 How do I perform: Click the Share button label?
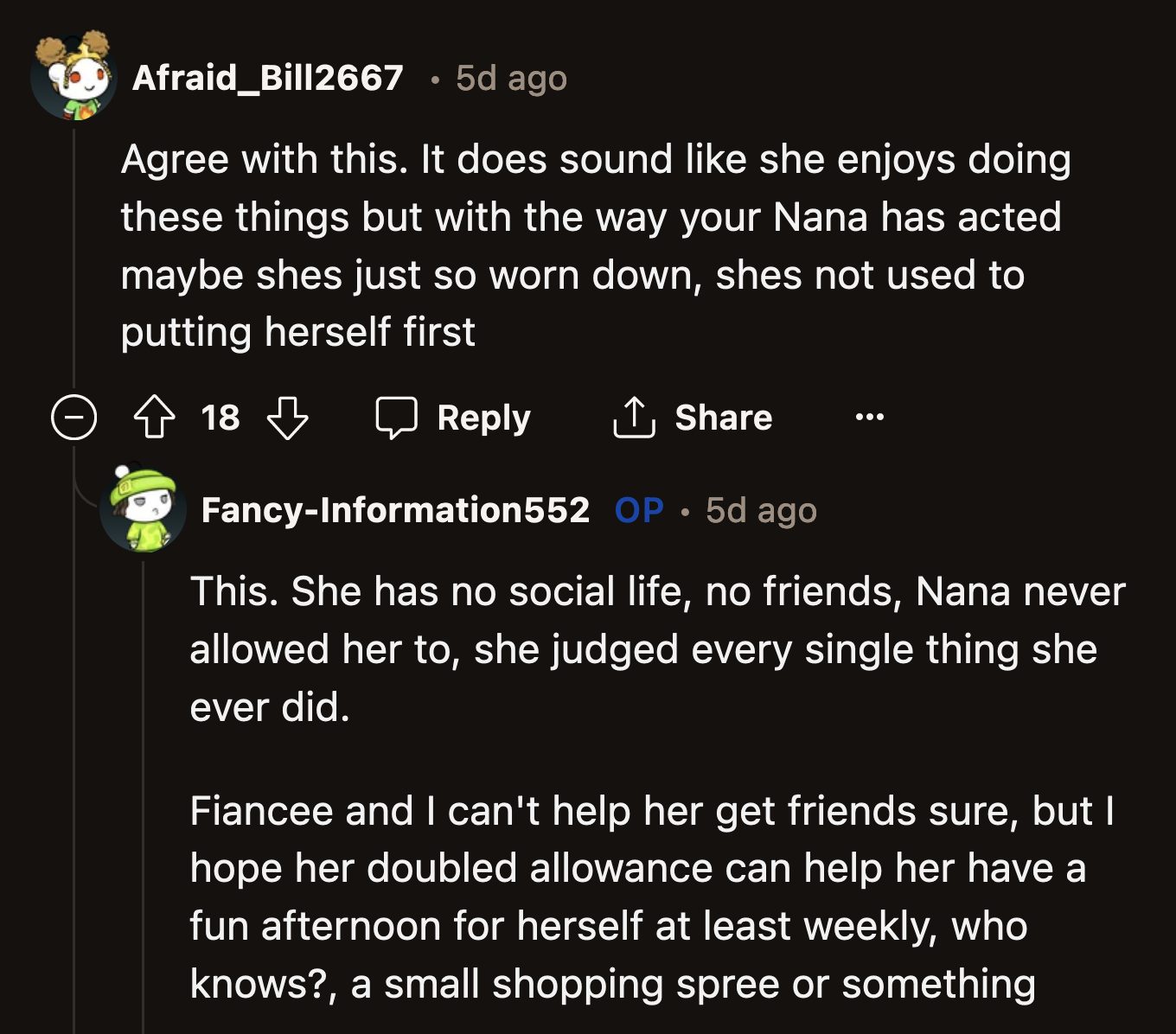tap(723, 418)
